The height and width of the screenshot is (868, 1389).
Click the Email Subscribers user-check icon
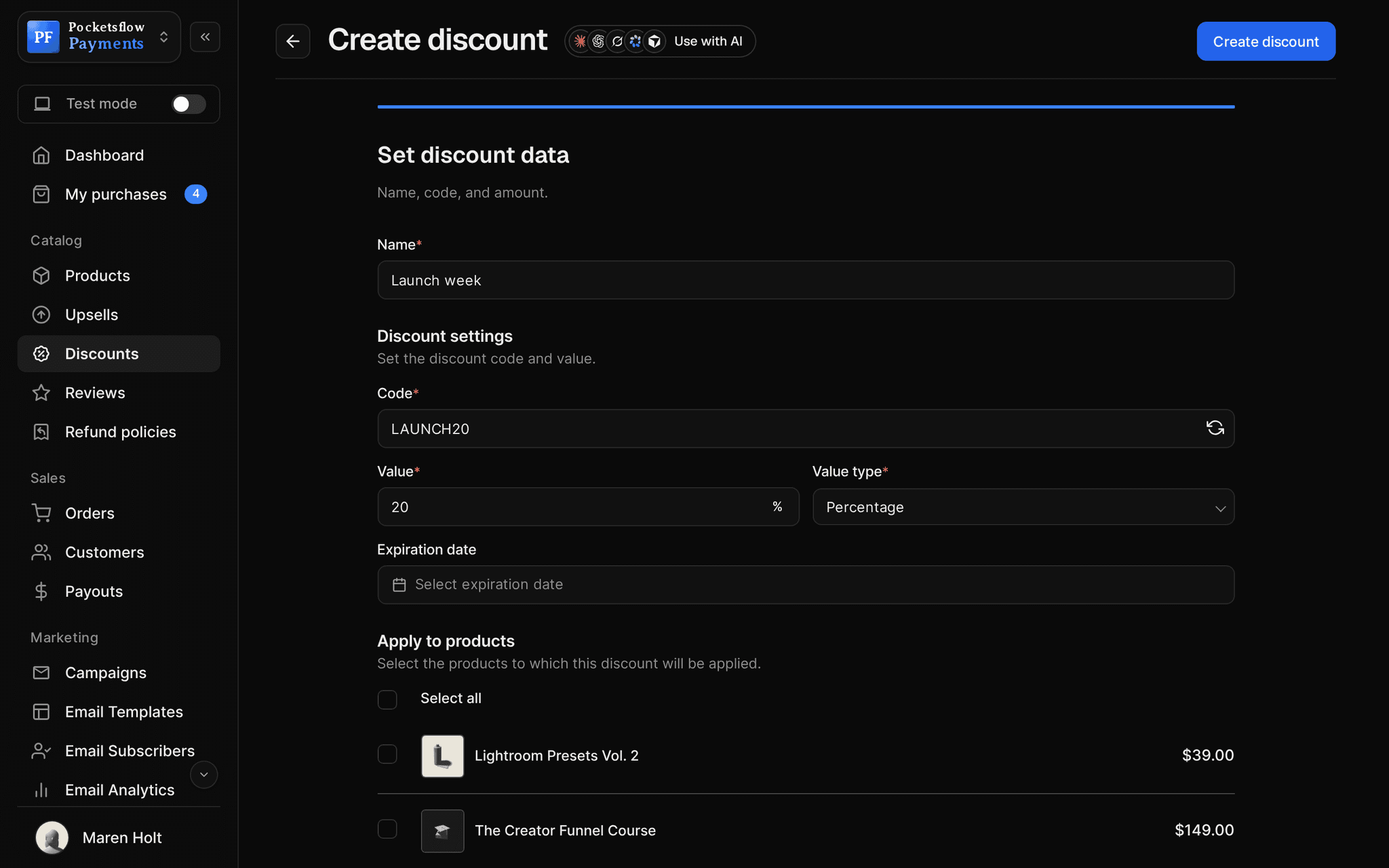click(x=41, y=751)
